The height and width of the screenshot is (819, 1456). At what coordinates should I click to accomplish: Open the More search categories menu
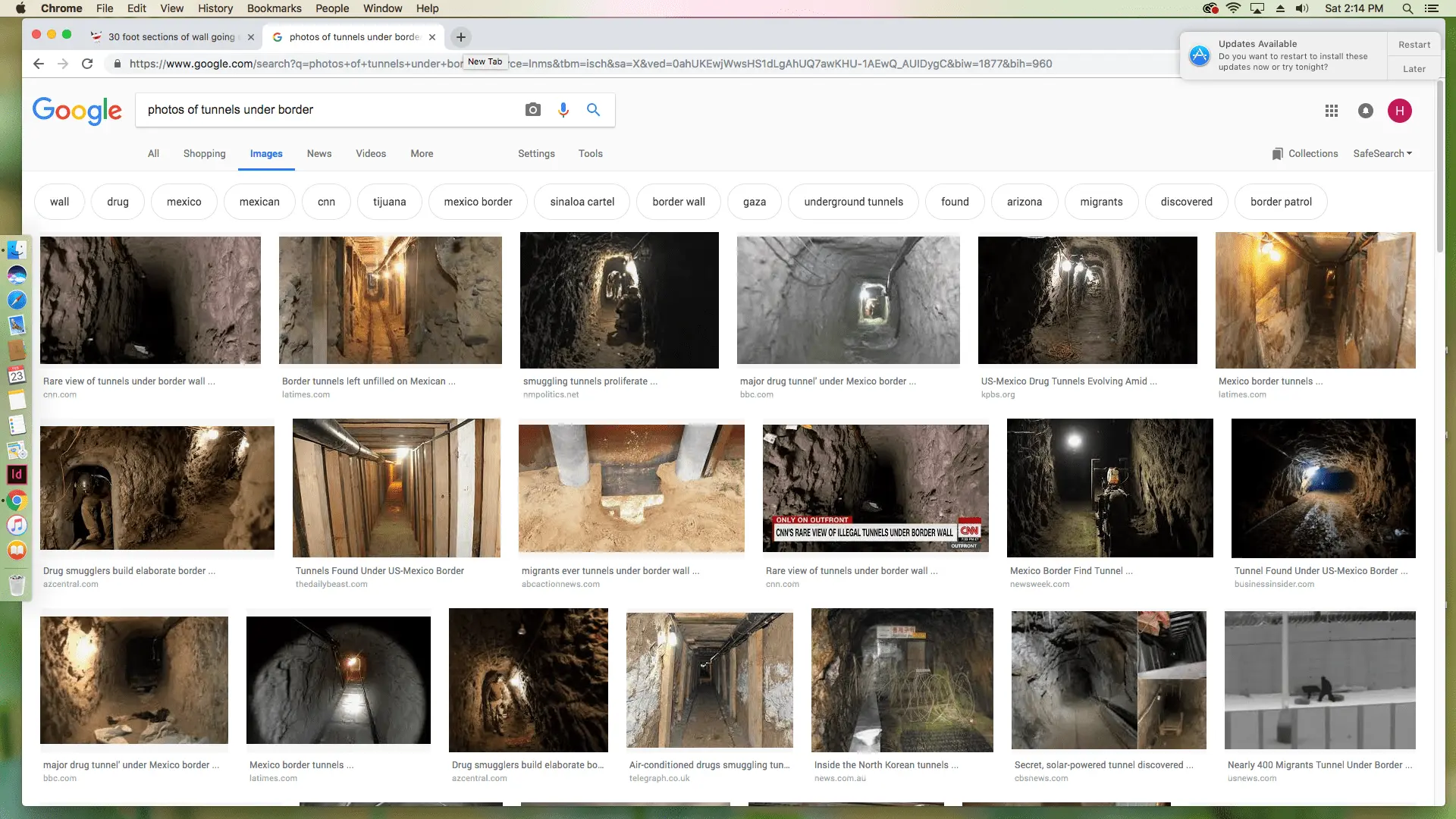click(x=422, y=153)
